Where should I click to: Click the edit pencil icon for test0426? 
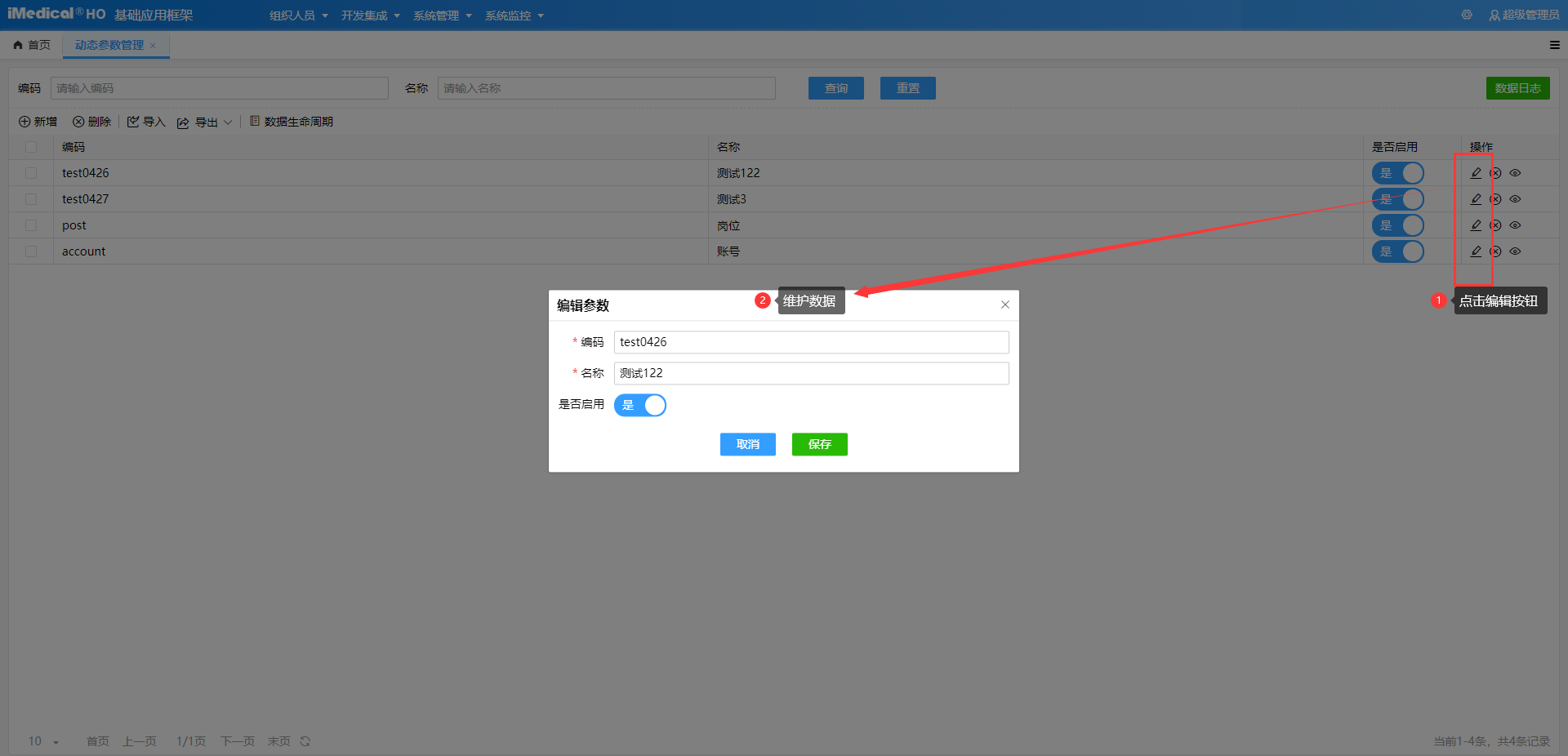pyautogui.click(x=1476, y=173)
